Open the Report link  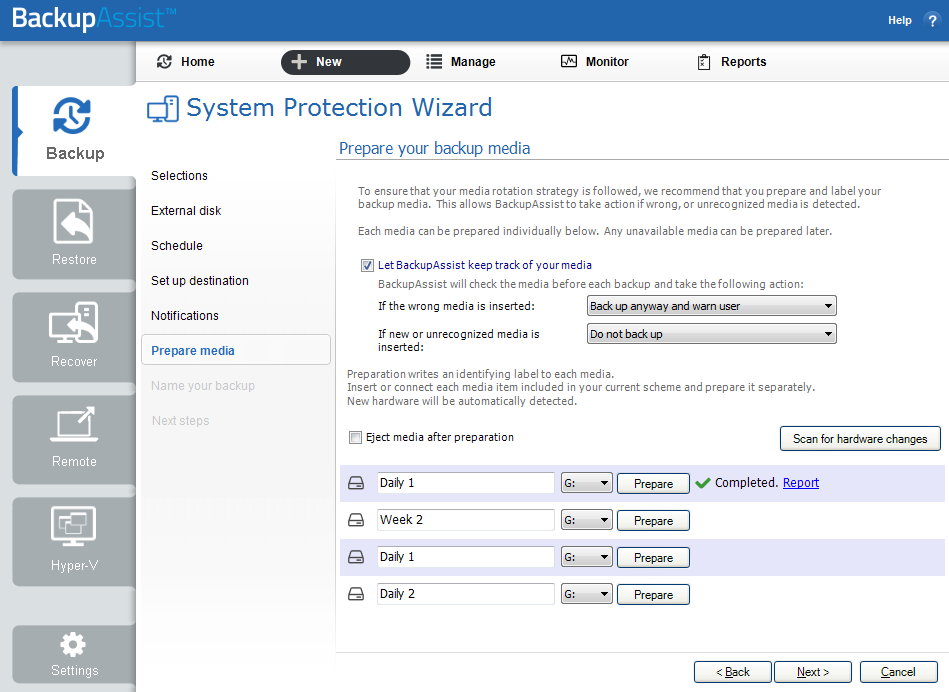[x=801, y=483]
